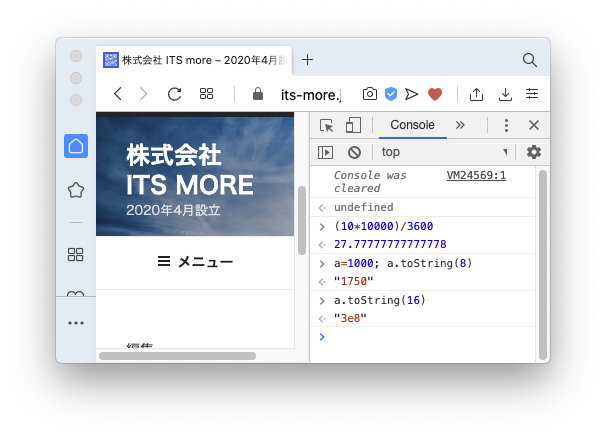This screenshot has height=437, width=606.
Task: Expand more DevTools tabs chevron
Action: 460,125
